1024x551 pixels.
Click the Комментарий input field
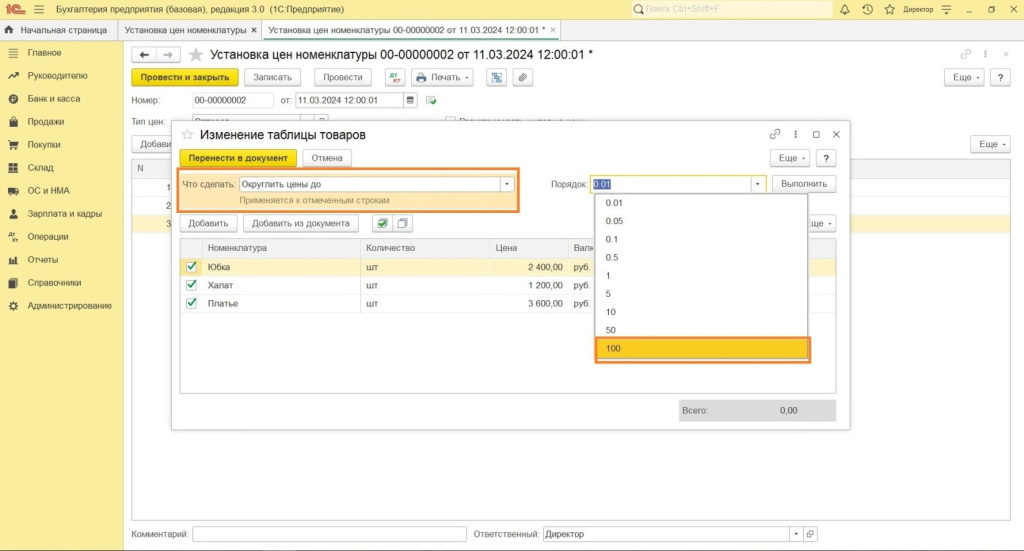[329, 534]
